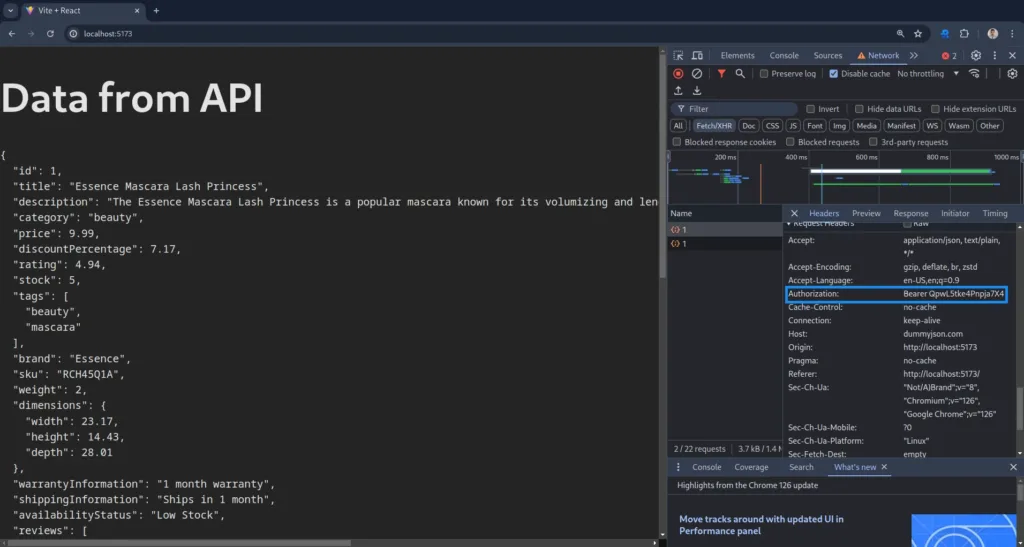This screenshot has width=1024, height=547.
Task: Filter requests by JS type
Action: pyautogui.click(x=793, y=126)
